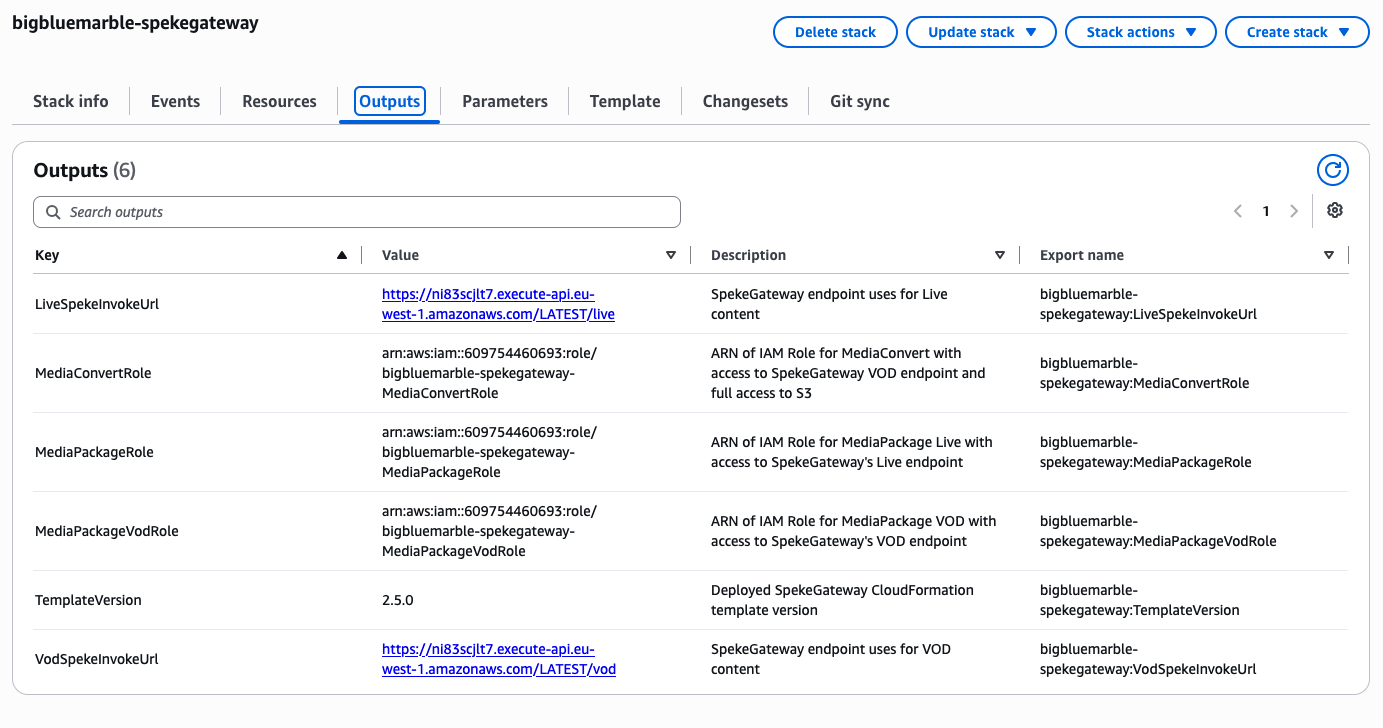Go to previous outputs page
This screenshot has height=728, width=1383.
1238,211
